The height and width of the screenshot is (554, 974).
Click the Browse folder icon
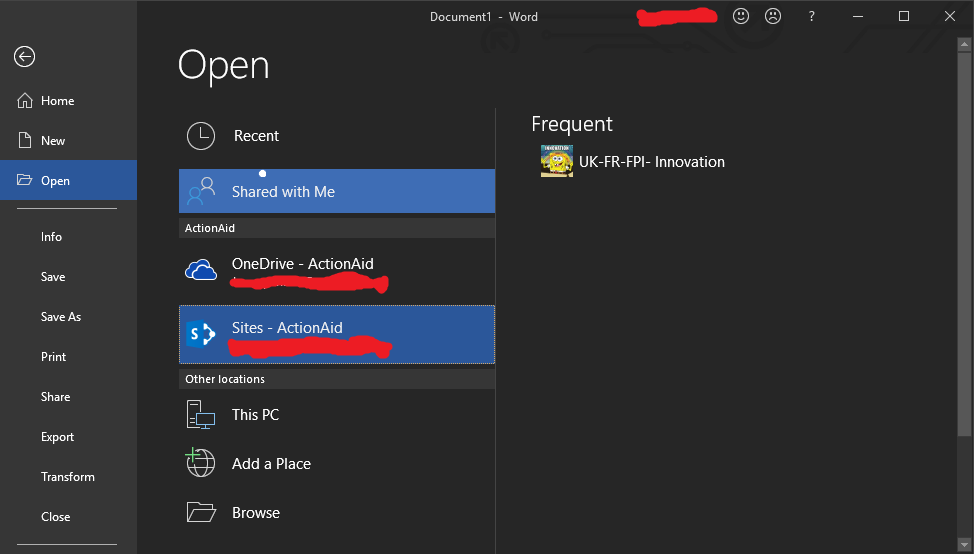201,512
